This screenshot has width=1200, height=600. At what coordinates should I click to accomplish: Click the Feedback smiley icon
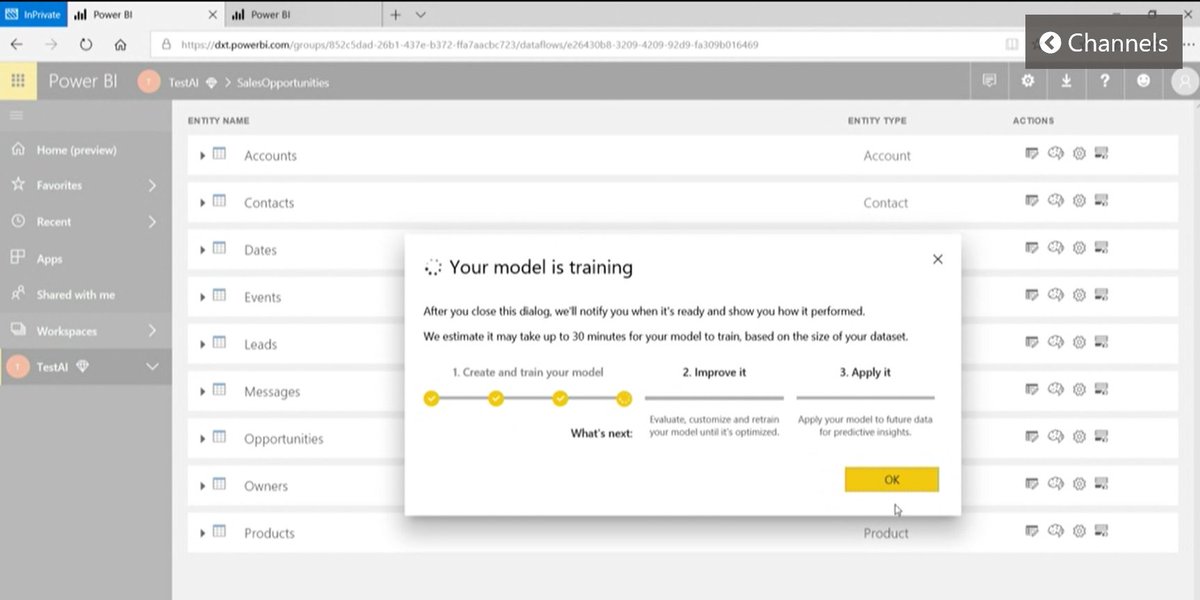point(1144,81)
